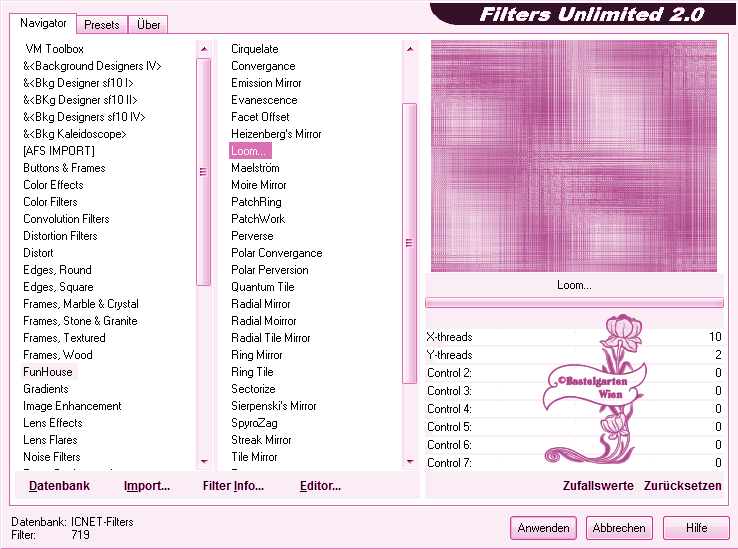The width and height of the screenshot is (738, 549).
Task: Choose the Facet Offset filter
Action: pos(260,117)
